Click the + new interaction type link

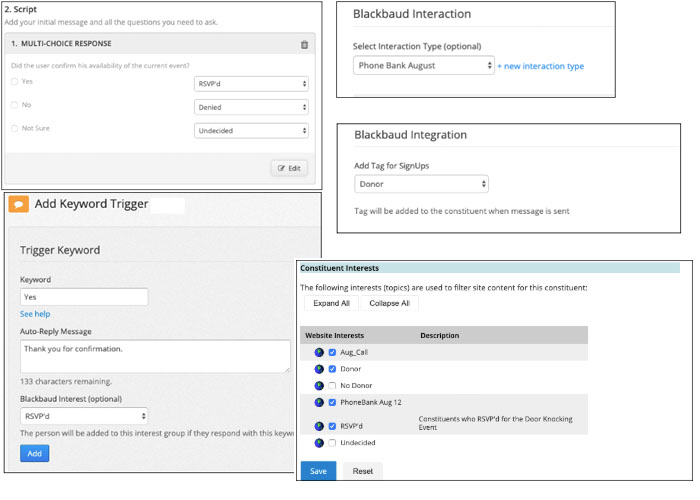541,66
